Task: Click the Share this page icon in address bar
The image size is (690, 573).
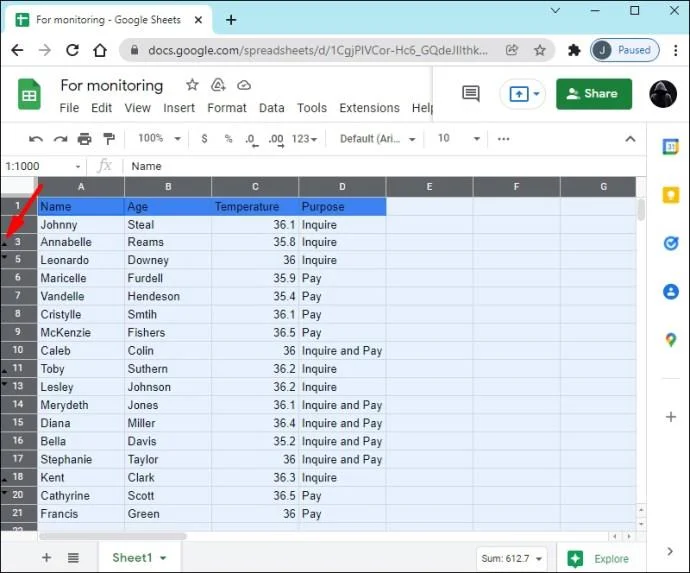Action: point(511,50)
